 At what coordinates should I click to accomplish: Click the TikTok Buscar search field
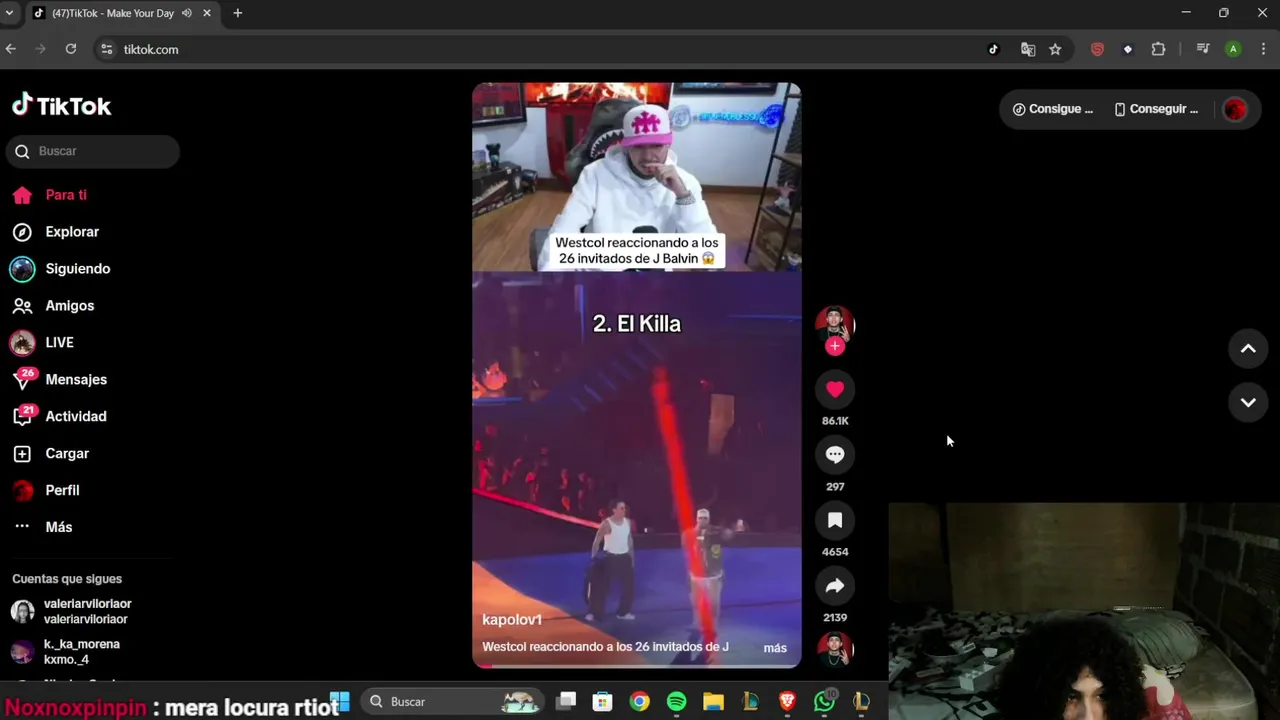pyautogui.click(x=93, y=151)
